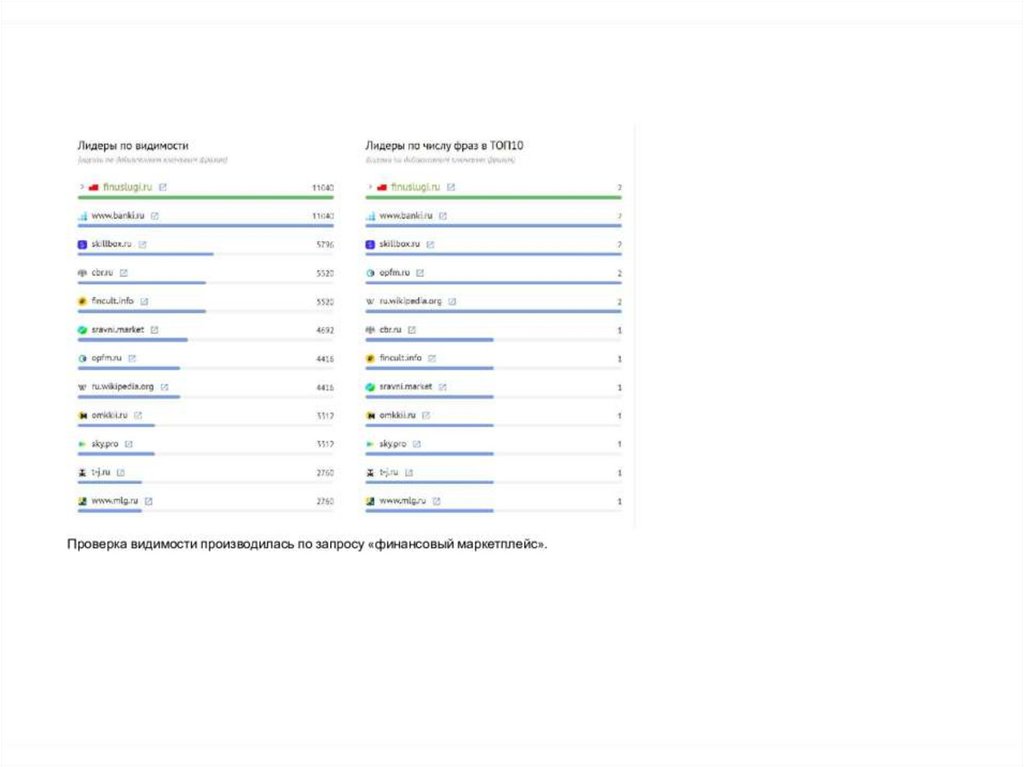
Task: Click the Wikipedia favicon in ТОП10 list
Action: click(x=370, y=301)
